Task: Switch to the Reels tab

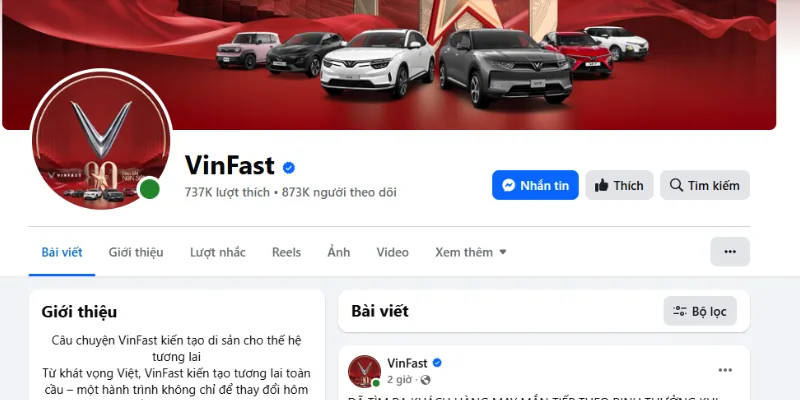Action: 286,252
